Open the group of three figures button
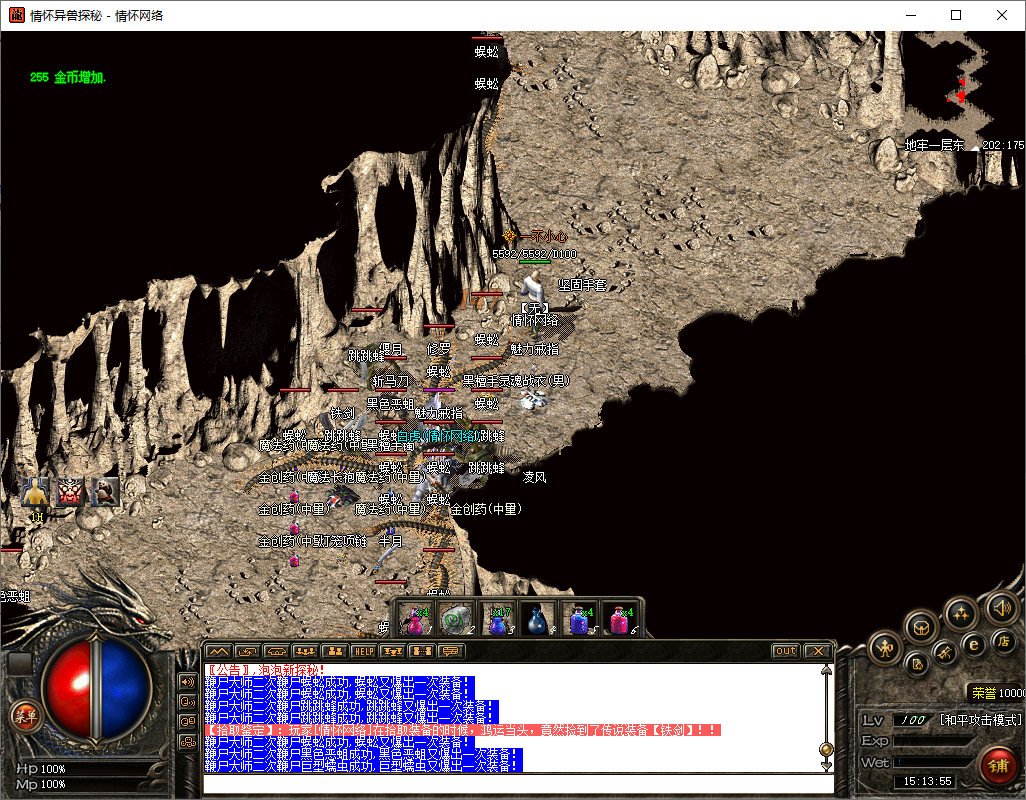This screenshot has height=800, width=1026. [x=306, y=652]
